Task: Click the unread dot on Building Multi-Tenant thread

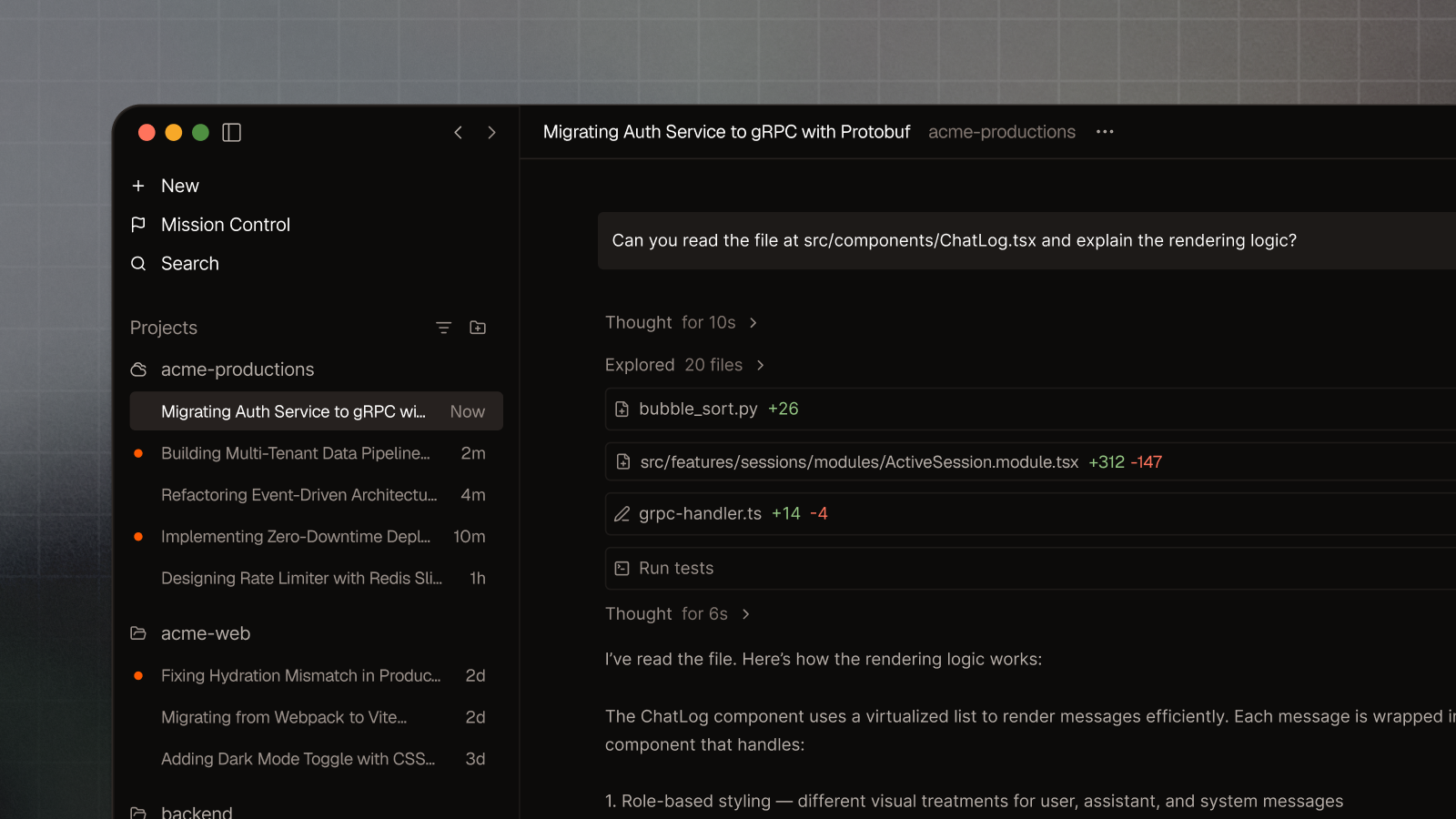Action: (x=138, y=453)
